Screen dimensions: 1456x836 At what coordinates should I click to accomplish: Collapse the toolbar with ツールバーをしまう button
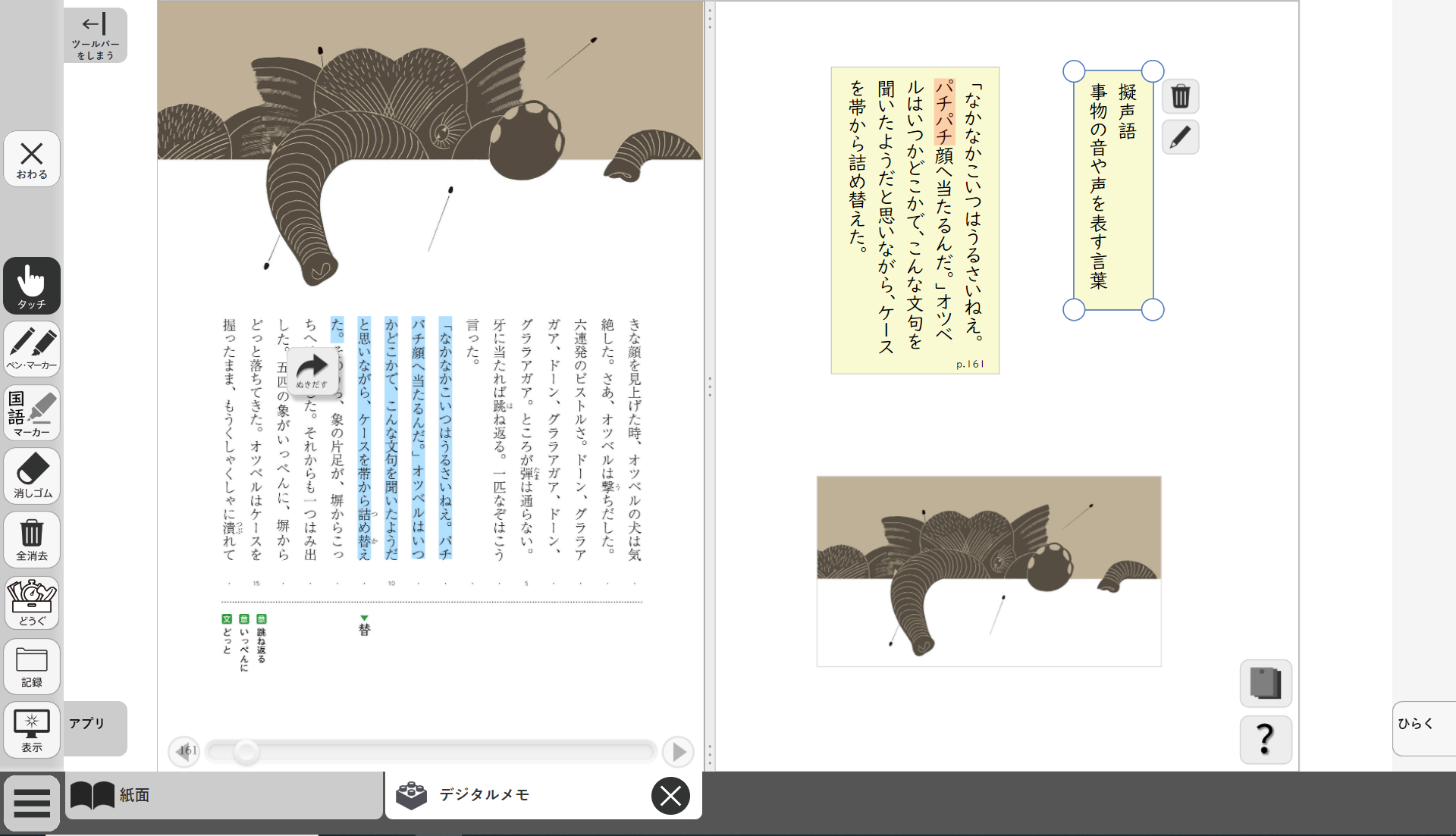click(x=96, y=36)
